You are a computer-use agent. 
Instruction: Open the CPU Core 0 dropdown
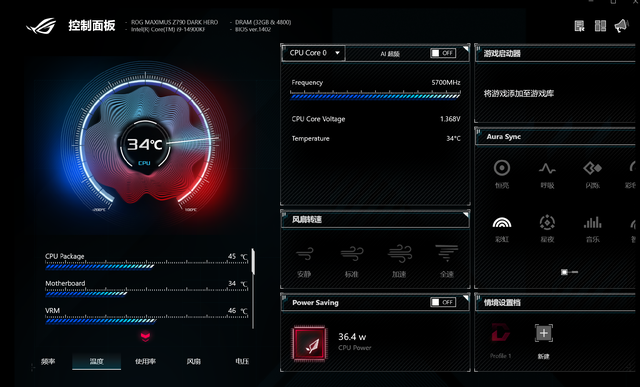313,53
